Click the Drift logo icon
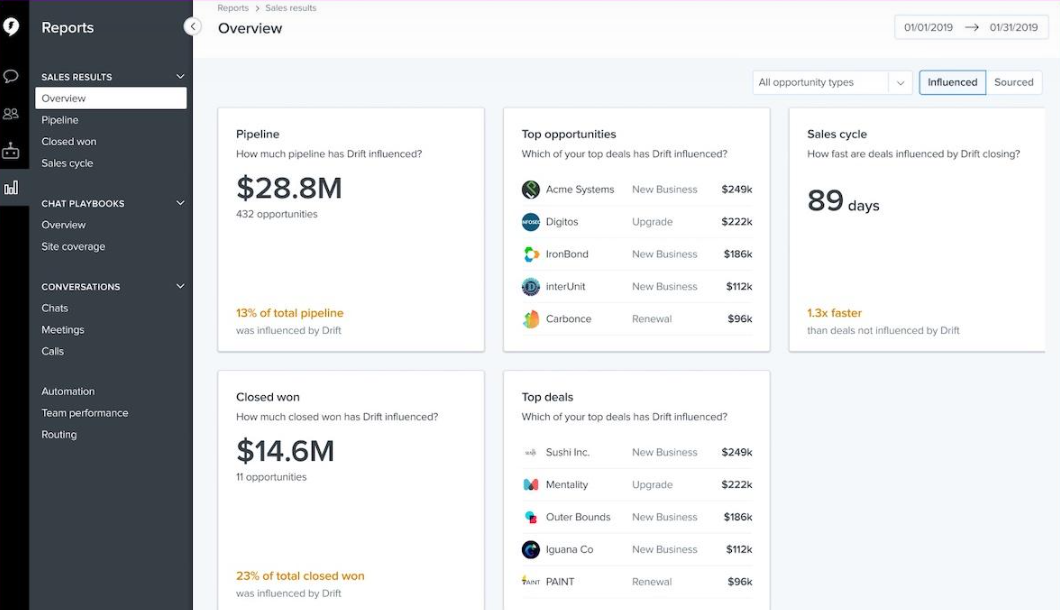The height and width of the screenshot is (610, 1060). 11,27
